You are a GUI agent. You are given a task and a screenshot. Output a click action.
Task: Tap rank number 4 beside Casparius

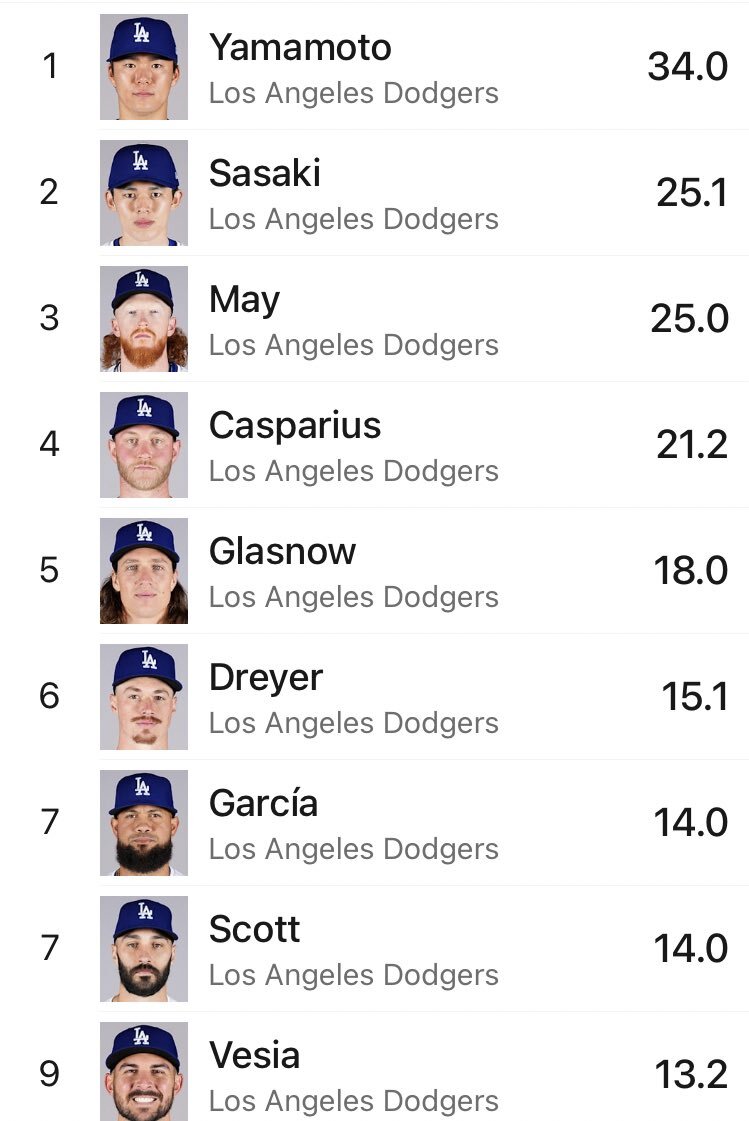[49, 444]
